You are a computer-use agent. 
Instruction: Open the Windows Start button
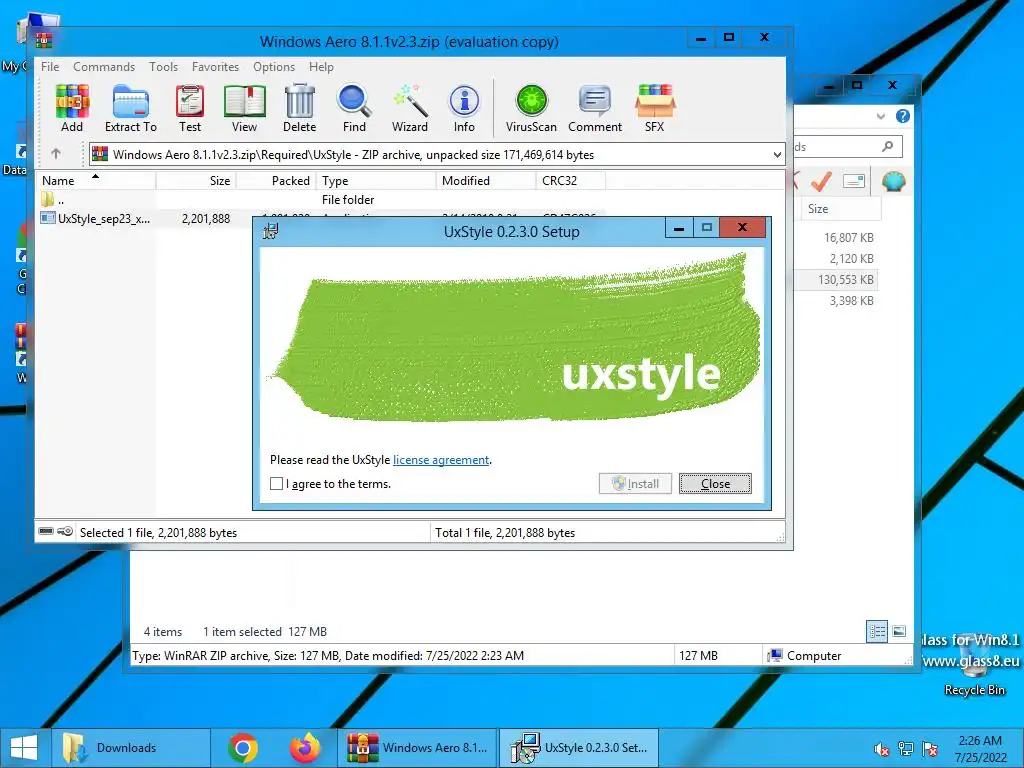coord(24,748)
